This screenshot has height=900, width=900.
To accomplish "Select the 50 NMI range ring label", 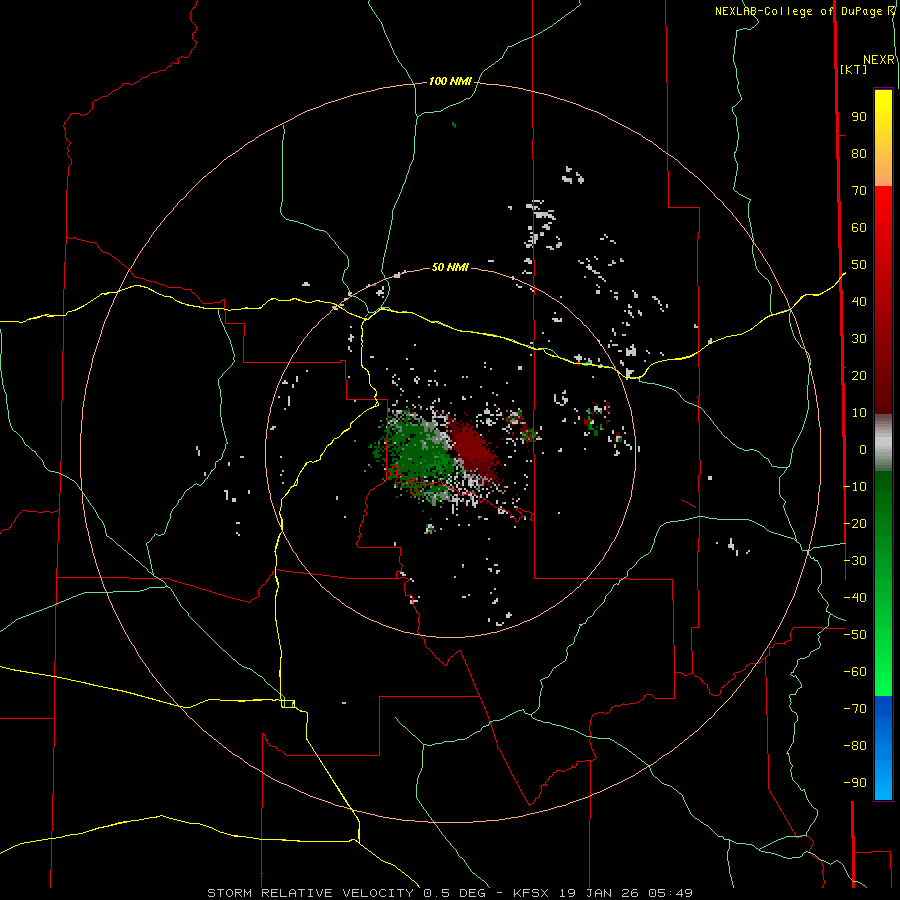I will (450, 267).
